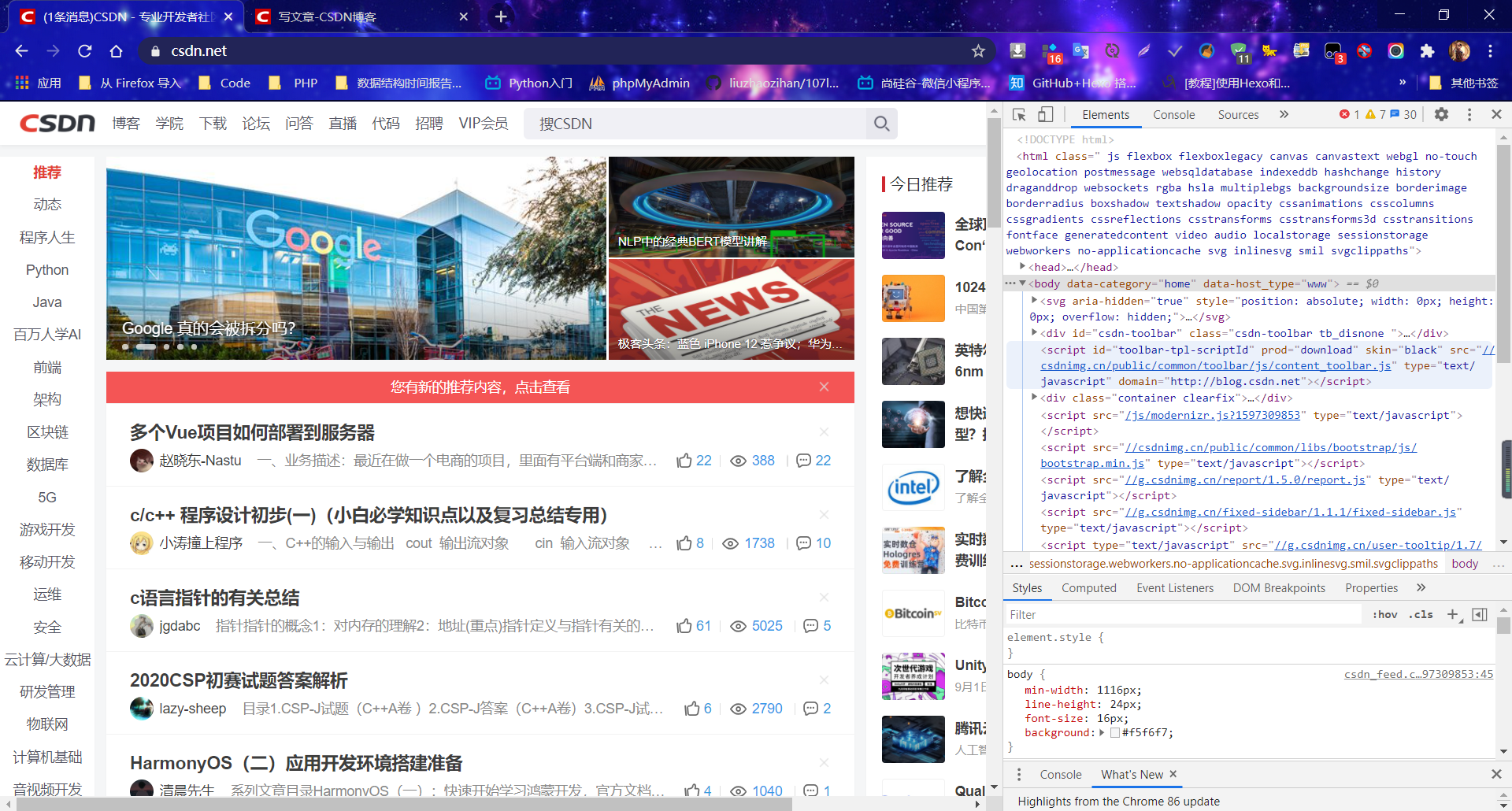Close the bottom DevTools drawer

(x=1496, y=774)
